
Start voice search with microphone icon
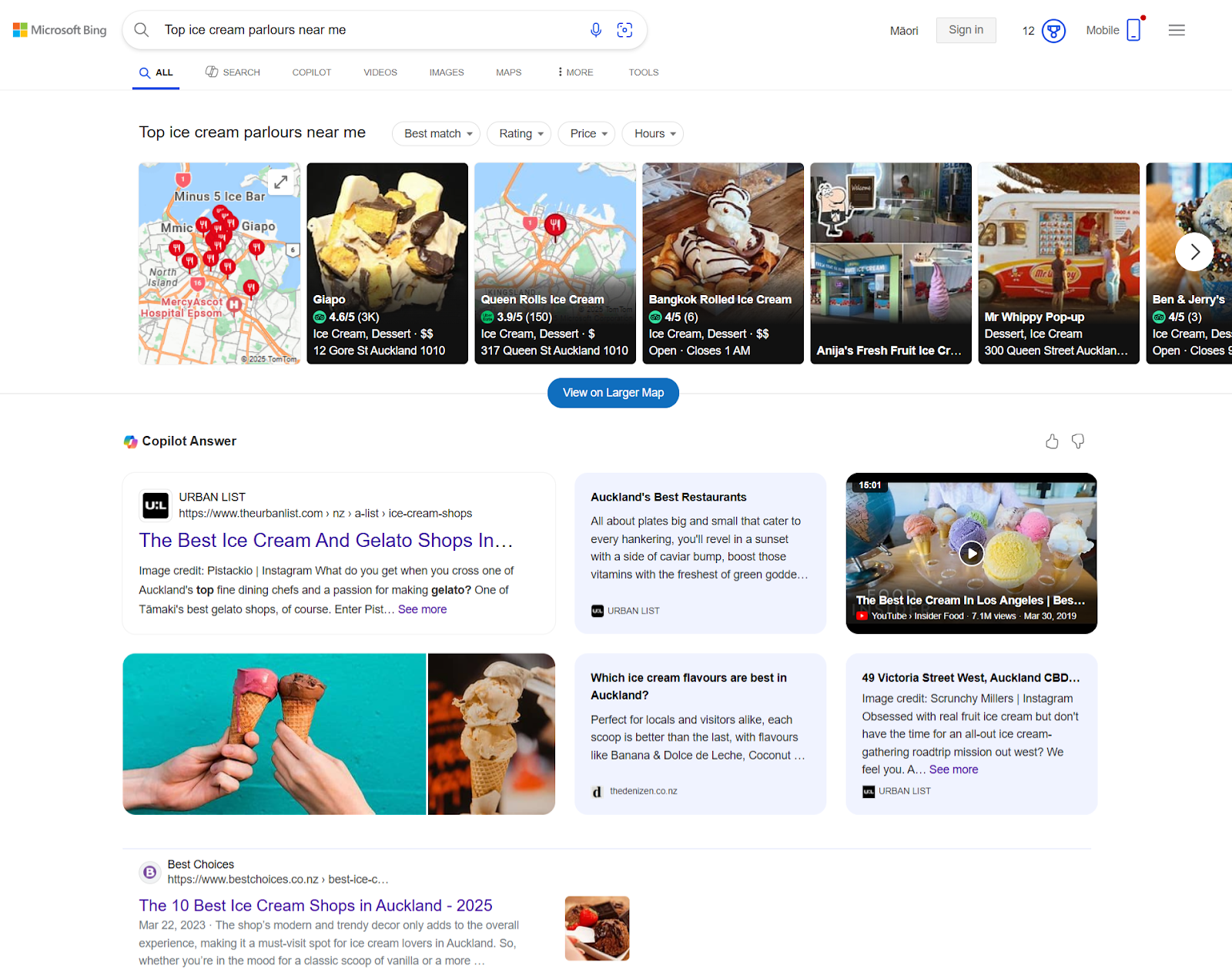[x=596, y=30]
